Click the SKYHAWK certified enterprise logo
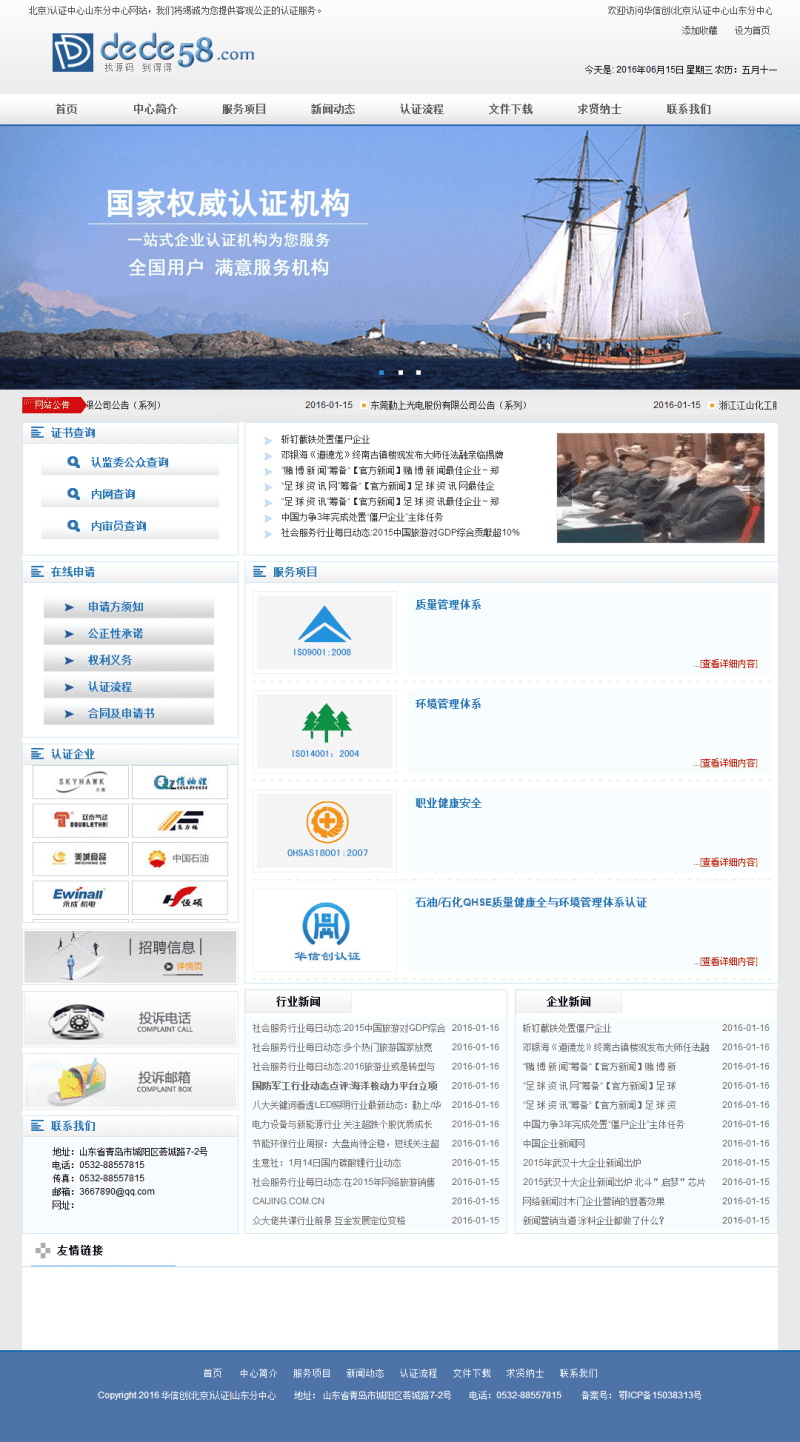The image size is (800, 1442). (79, 781)
